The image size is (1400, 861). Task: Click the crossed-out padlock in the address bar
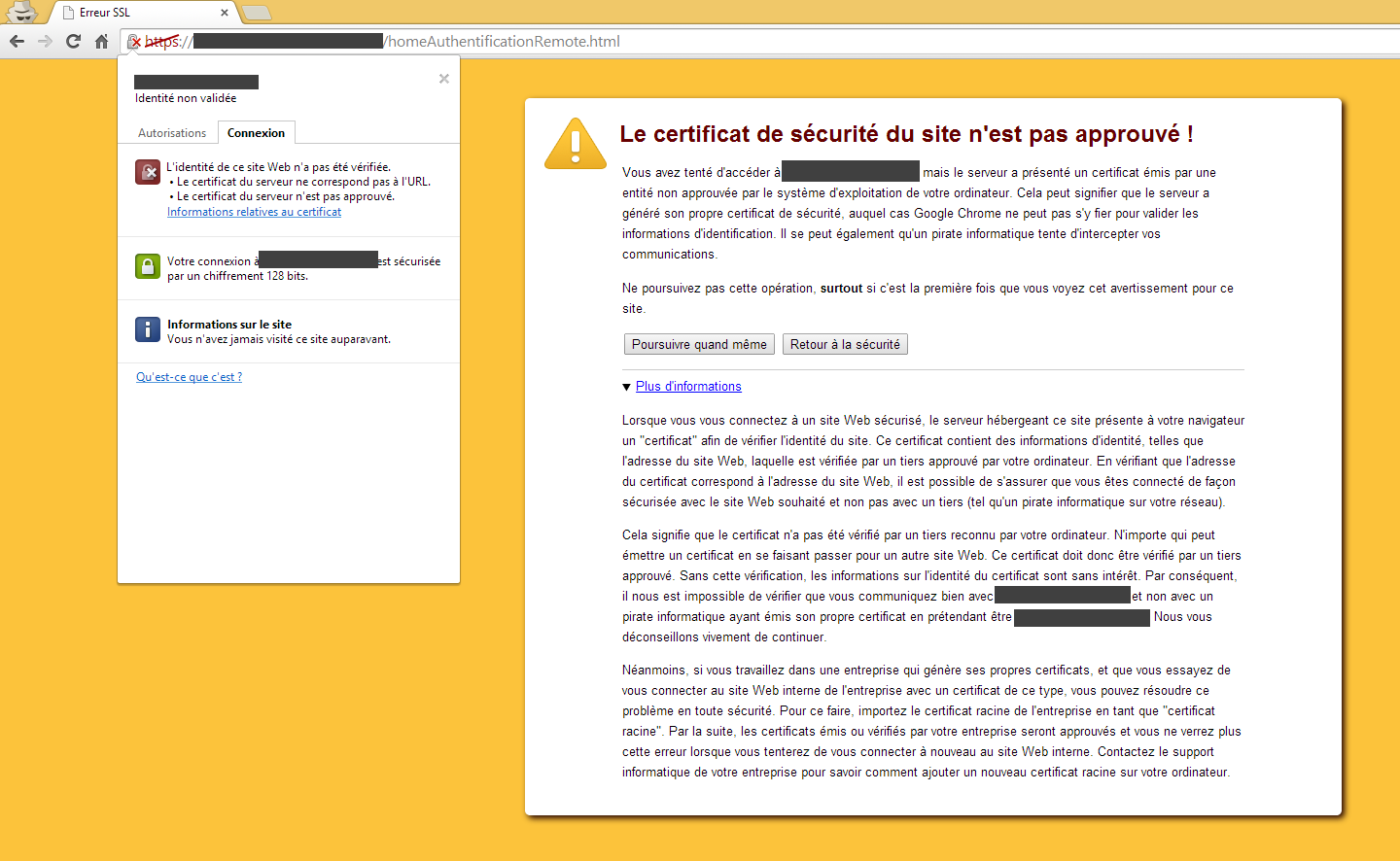click(133, 42)
